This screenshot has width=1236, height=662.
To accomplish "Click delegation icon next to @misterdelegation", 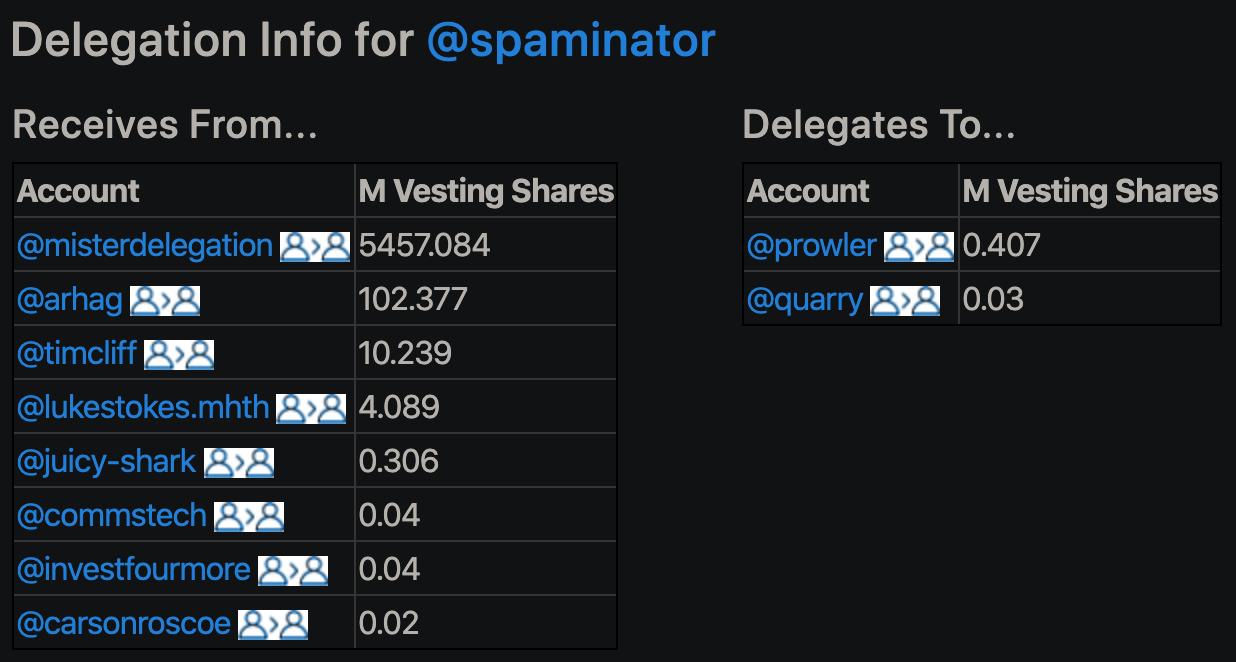I will [x=315, y=246].
